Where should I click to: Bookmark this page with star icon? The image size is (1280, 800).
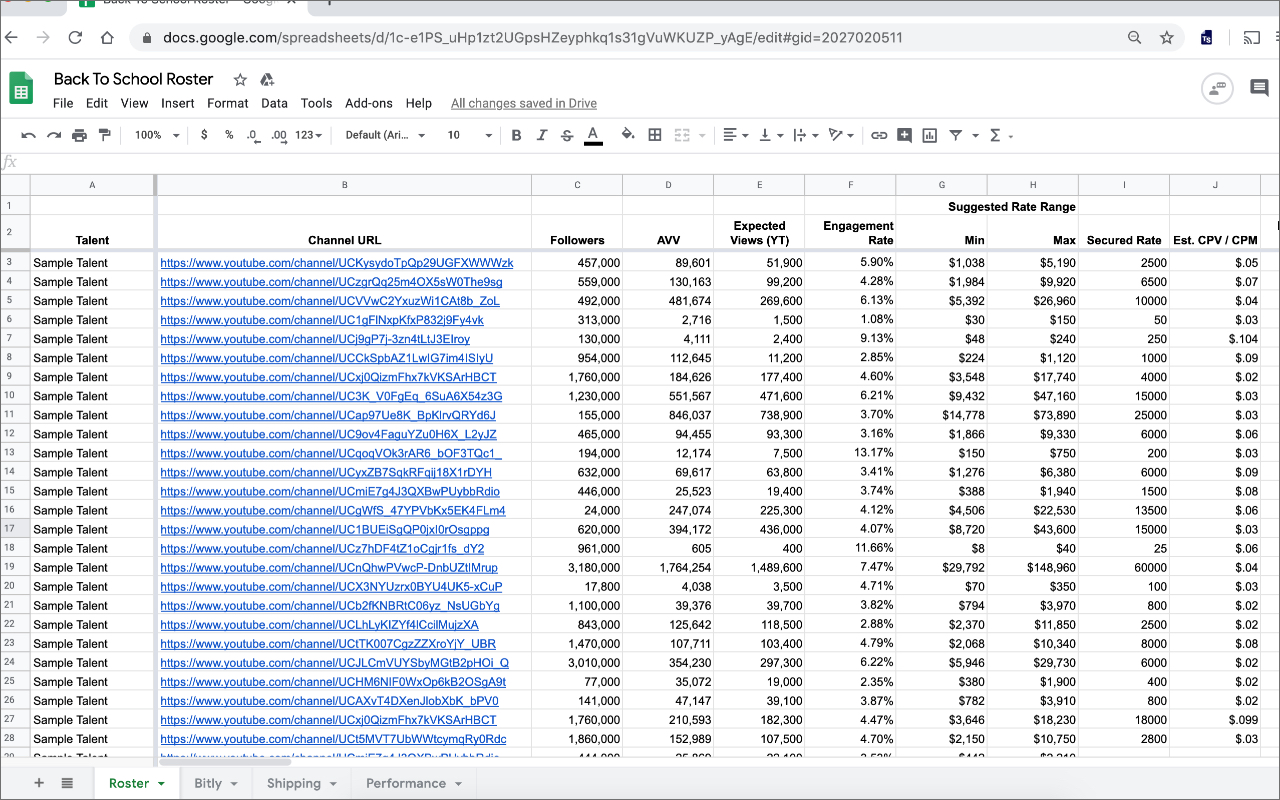pos(1166,38)
